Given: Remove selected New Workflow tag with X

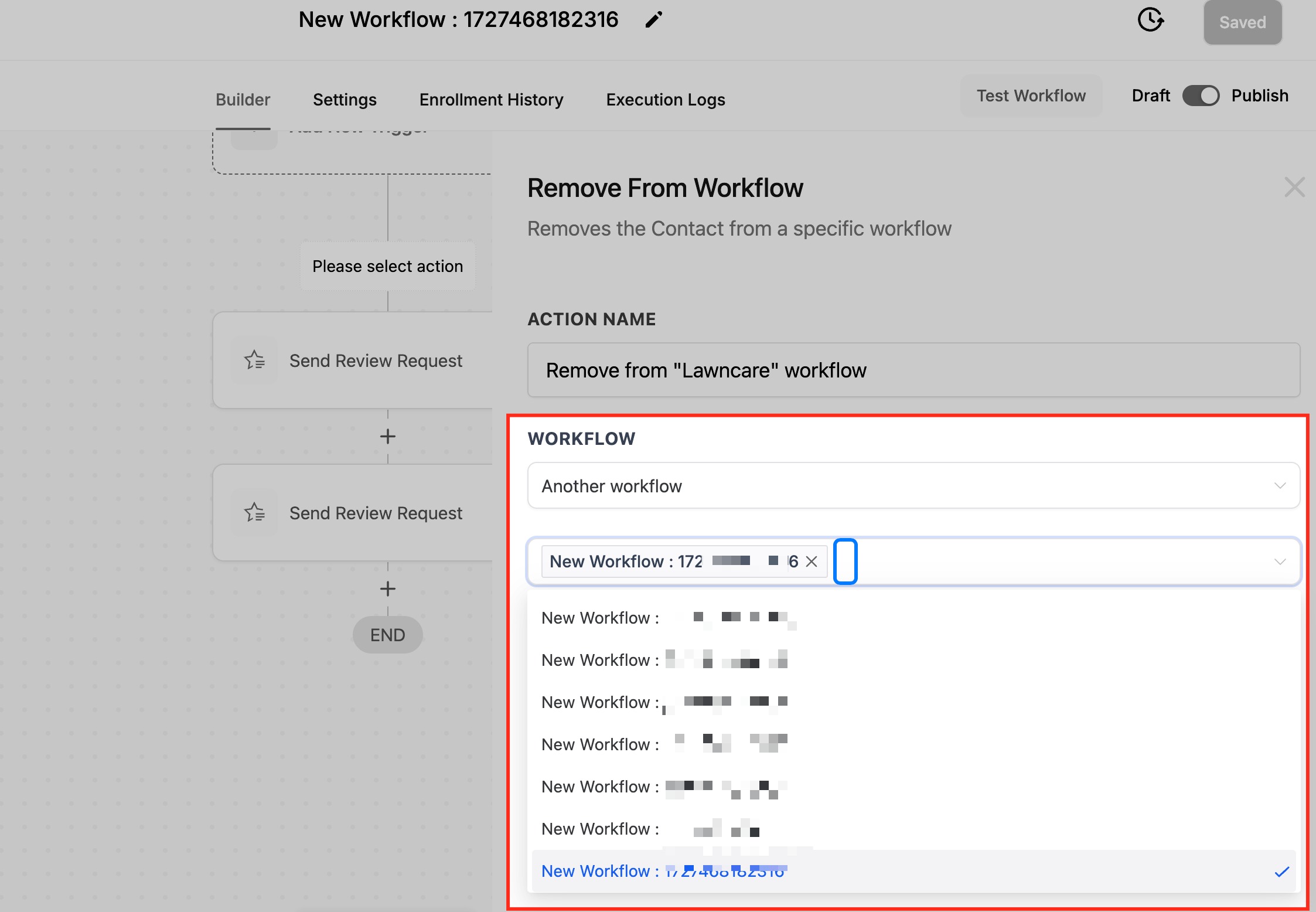Looking at the screenshot, I should tap(812, 562).
